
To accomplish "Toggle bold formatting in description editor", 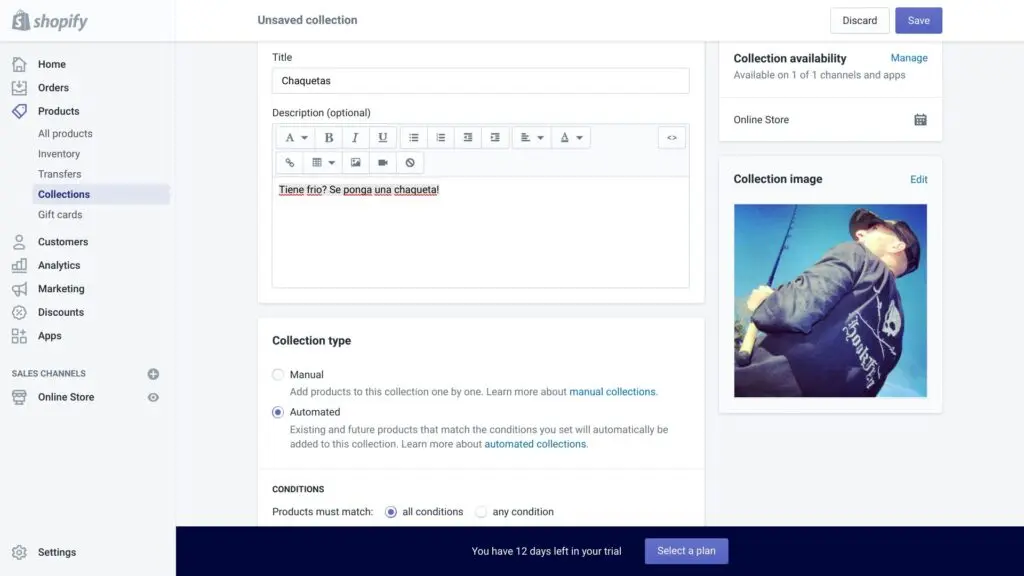I will pyautogui.click(x=329, y=138).
